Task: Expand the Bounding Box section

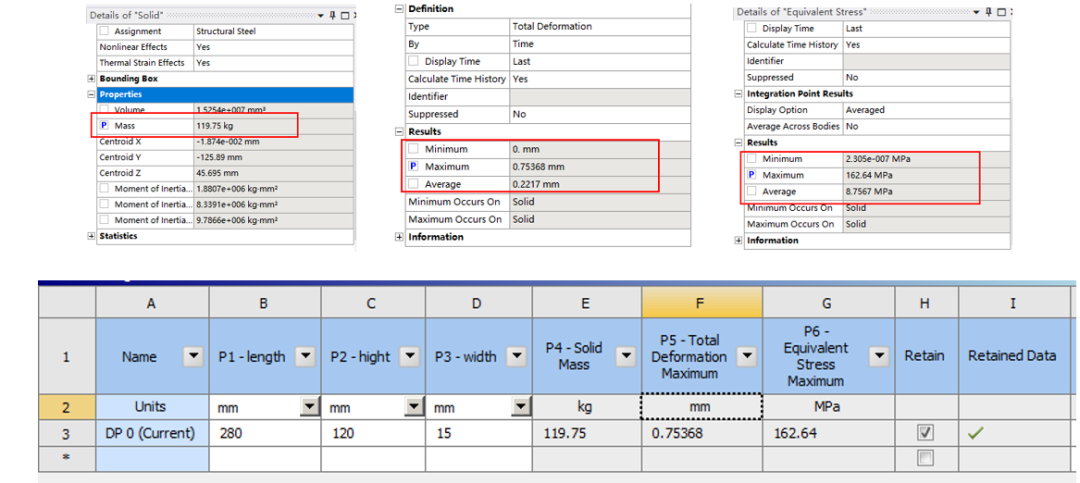Action: point(92,79)
